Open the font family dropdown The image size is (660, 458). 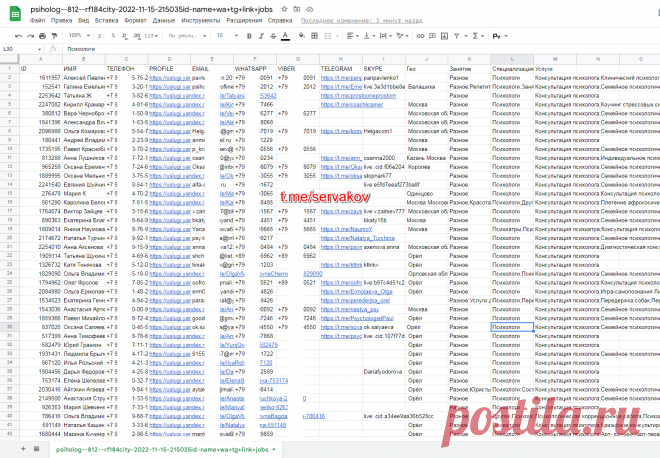click(x=187, y=36)
